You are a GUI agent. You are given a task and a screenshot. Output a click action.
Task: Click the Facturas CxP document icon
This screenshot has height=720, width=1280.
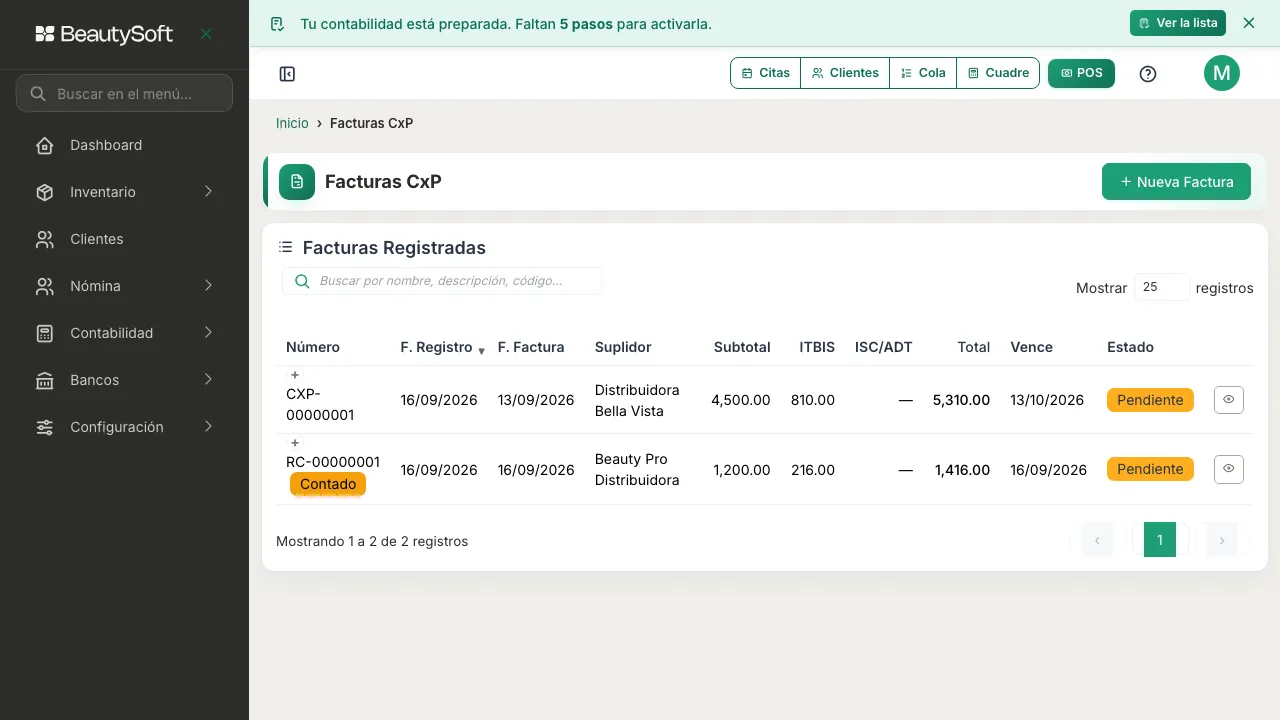point(297,182)
